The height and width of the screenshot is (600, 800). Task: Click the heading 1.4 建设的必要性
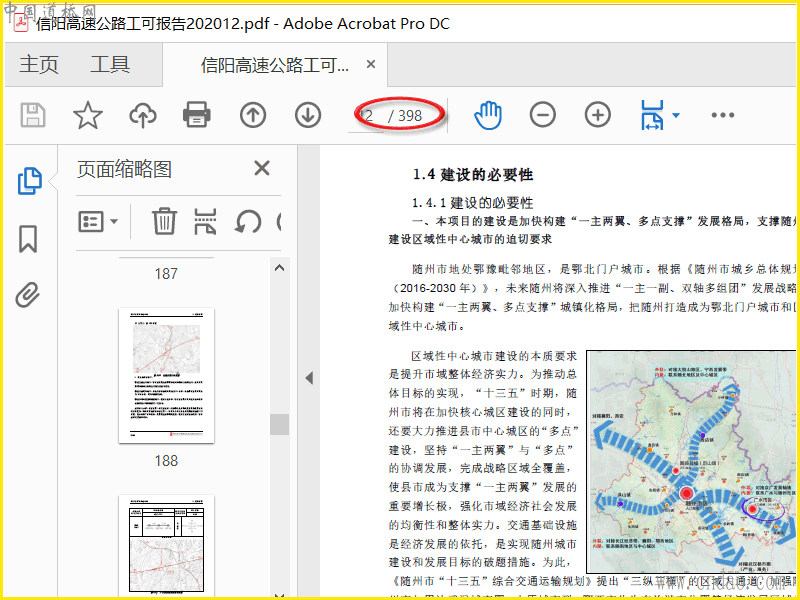coord(473,174)
